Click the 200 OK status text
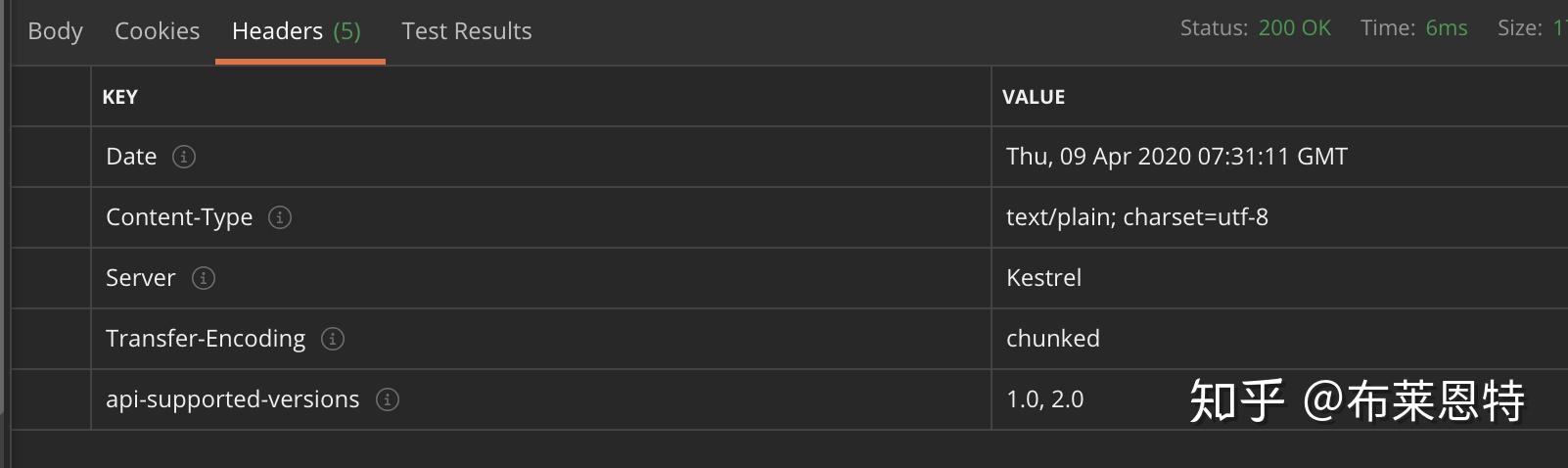Screen dimensions: 1568x468 click(x=1294, y=28)
